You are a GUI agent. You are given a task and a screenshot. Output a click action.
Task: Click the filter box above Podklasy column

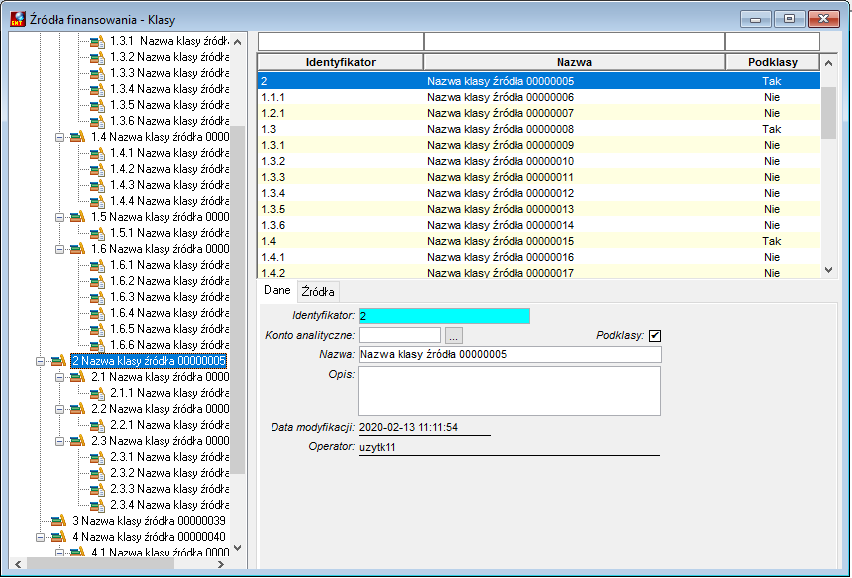[772, 41]
